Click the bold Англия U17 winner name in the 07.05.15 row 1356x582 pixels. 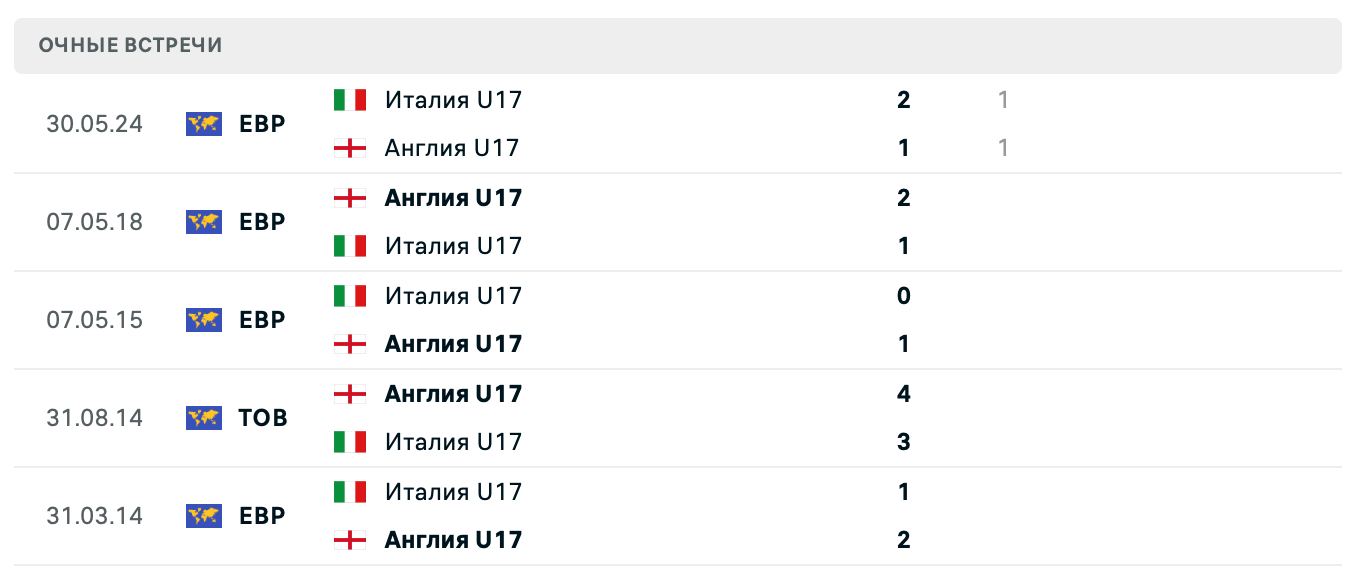(x=453, y=343)
